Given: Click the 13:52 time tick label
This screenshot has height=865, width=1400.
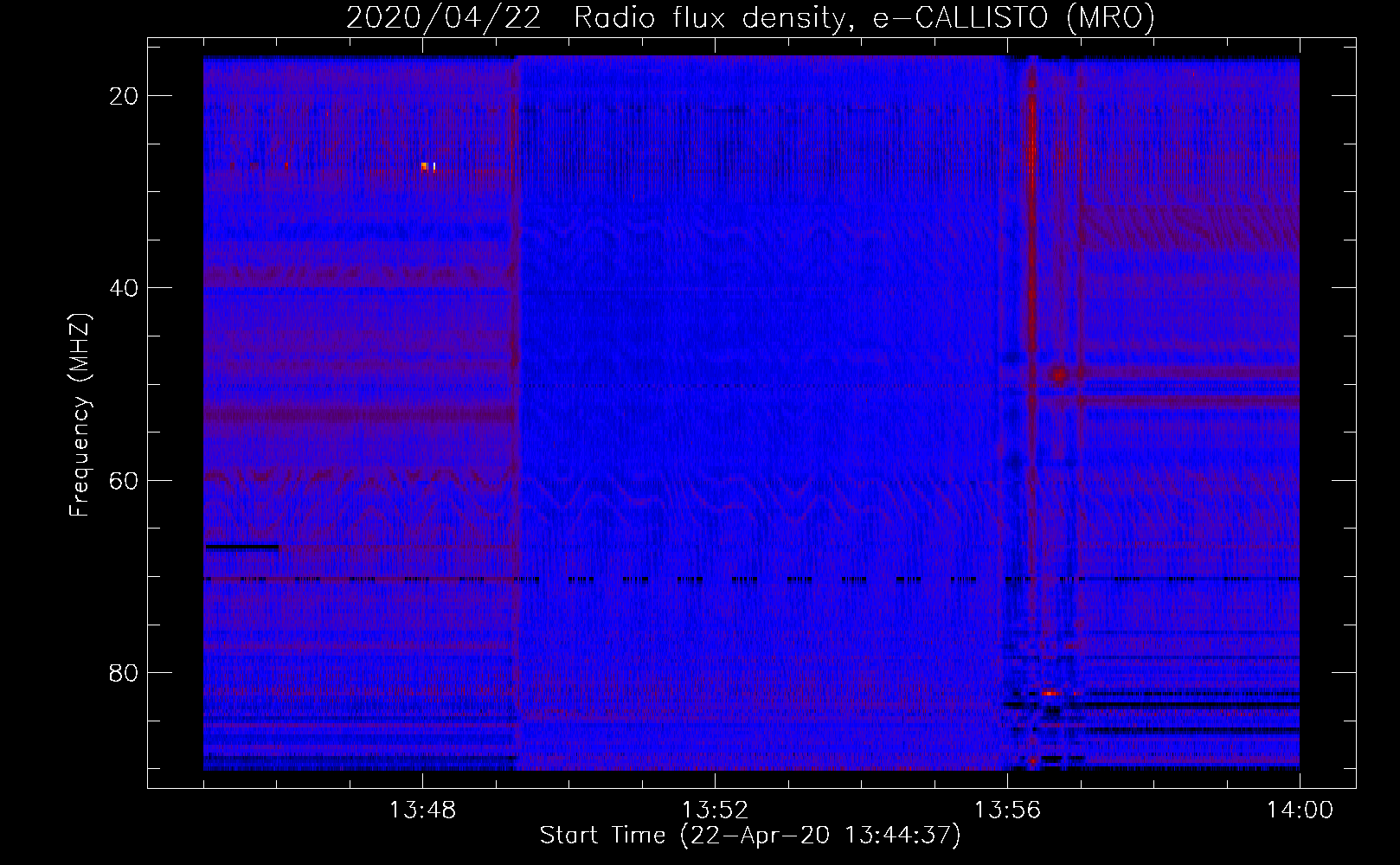Looking at the screenshot, I should tap(715, 811).
